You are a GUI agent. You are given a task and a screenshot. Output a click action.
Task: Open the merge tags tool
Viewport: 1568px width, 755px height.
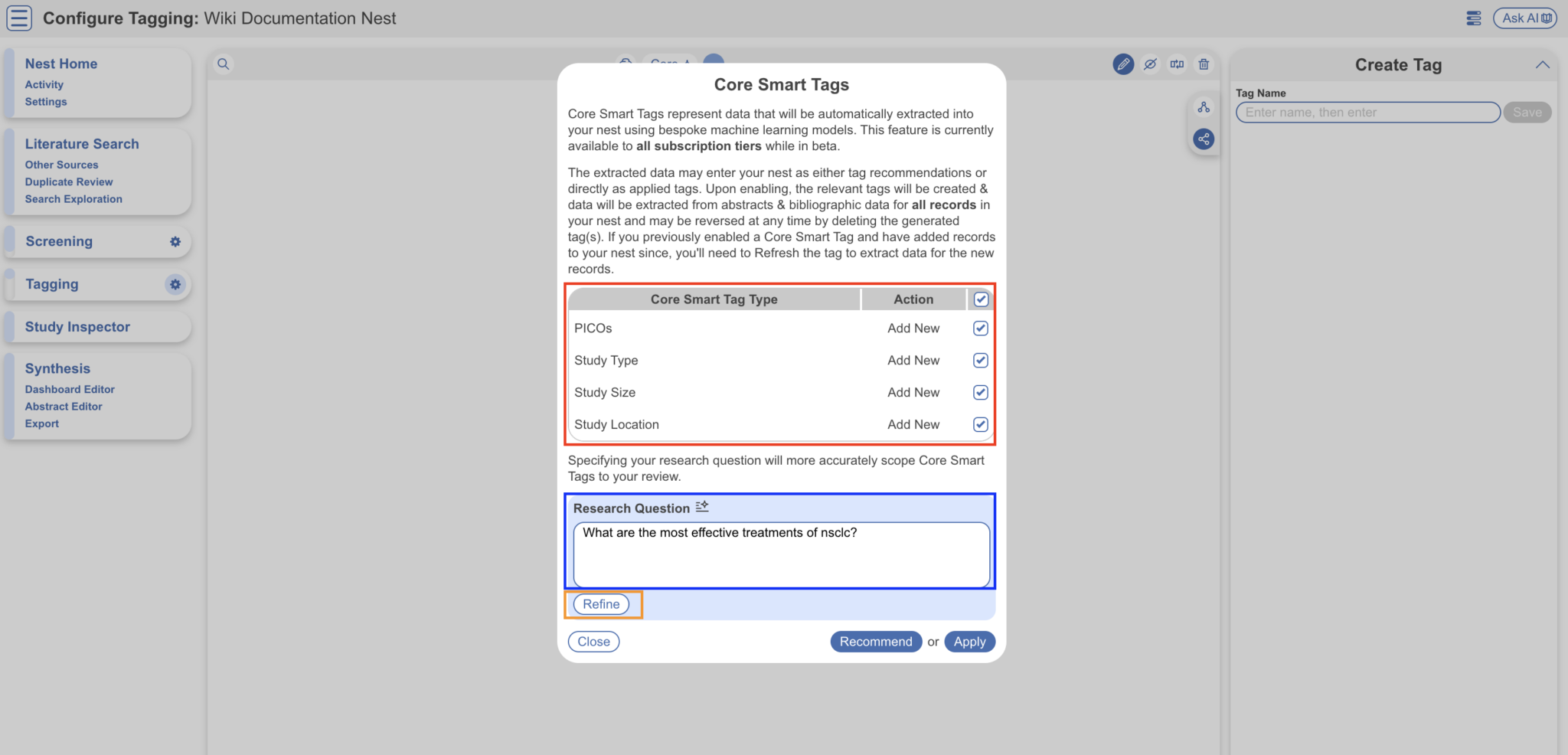[1177, 64]
